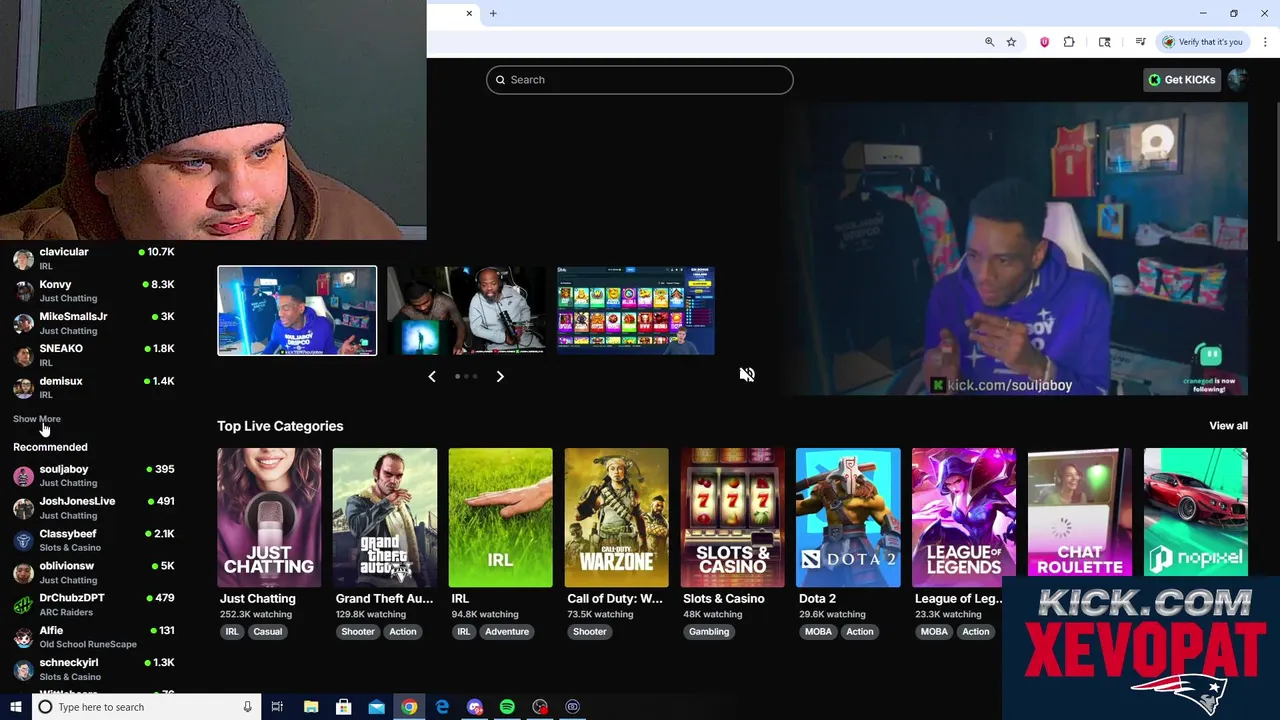
Task: Open the IRL grass category card
Action: 500,517
